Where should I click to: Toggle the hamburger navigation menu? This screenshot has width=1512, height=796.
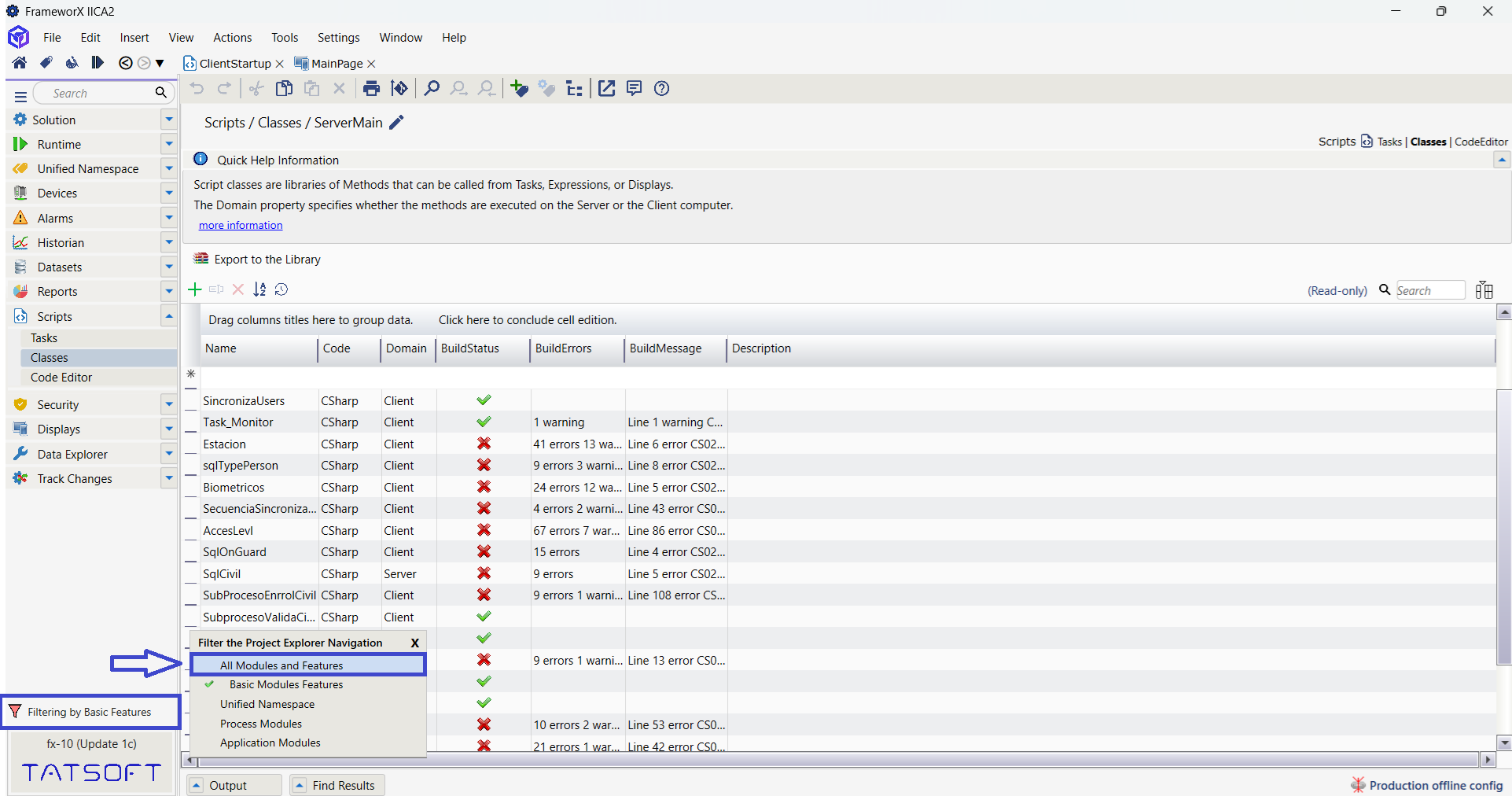(20, 95)
